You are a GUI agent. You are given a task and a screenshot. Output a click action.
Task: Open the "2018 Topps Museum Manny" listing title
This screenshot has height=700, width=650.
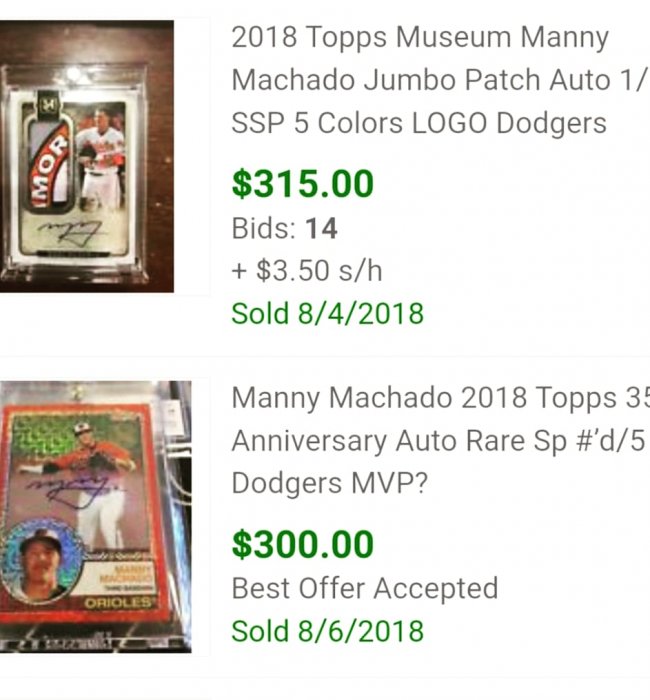point(420,38)
